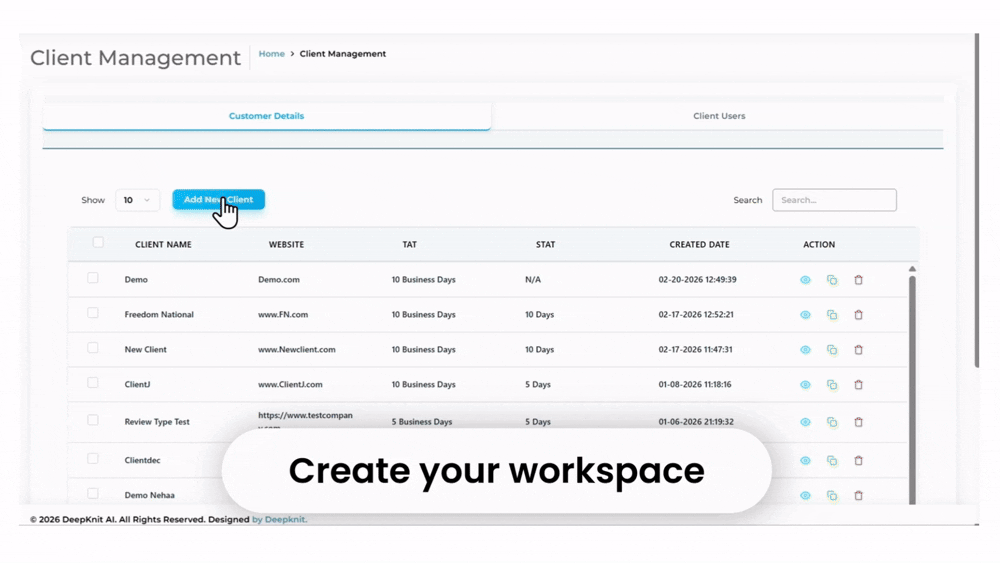The height and width of the screenshot is (563, 1000).
Task: Check the ClientJ row checkbox
Action: [x=92, y=383]
